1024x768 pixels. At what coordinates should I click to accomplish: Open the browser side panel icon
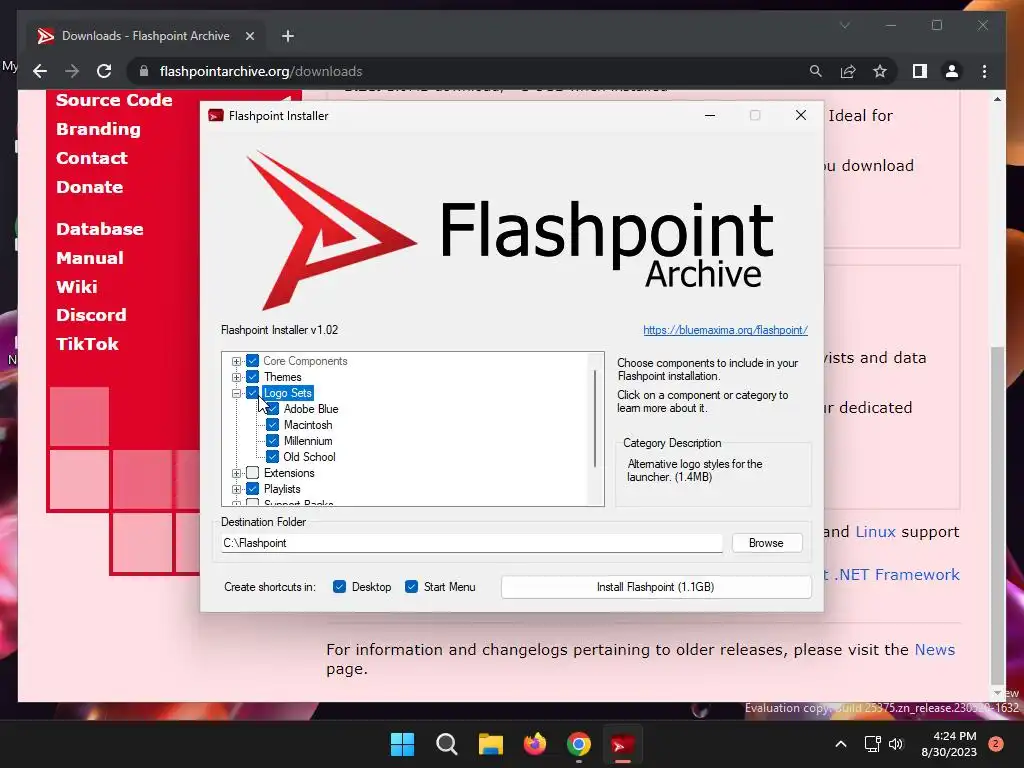pyautogui.click(x=920, y=71)
